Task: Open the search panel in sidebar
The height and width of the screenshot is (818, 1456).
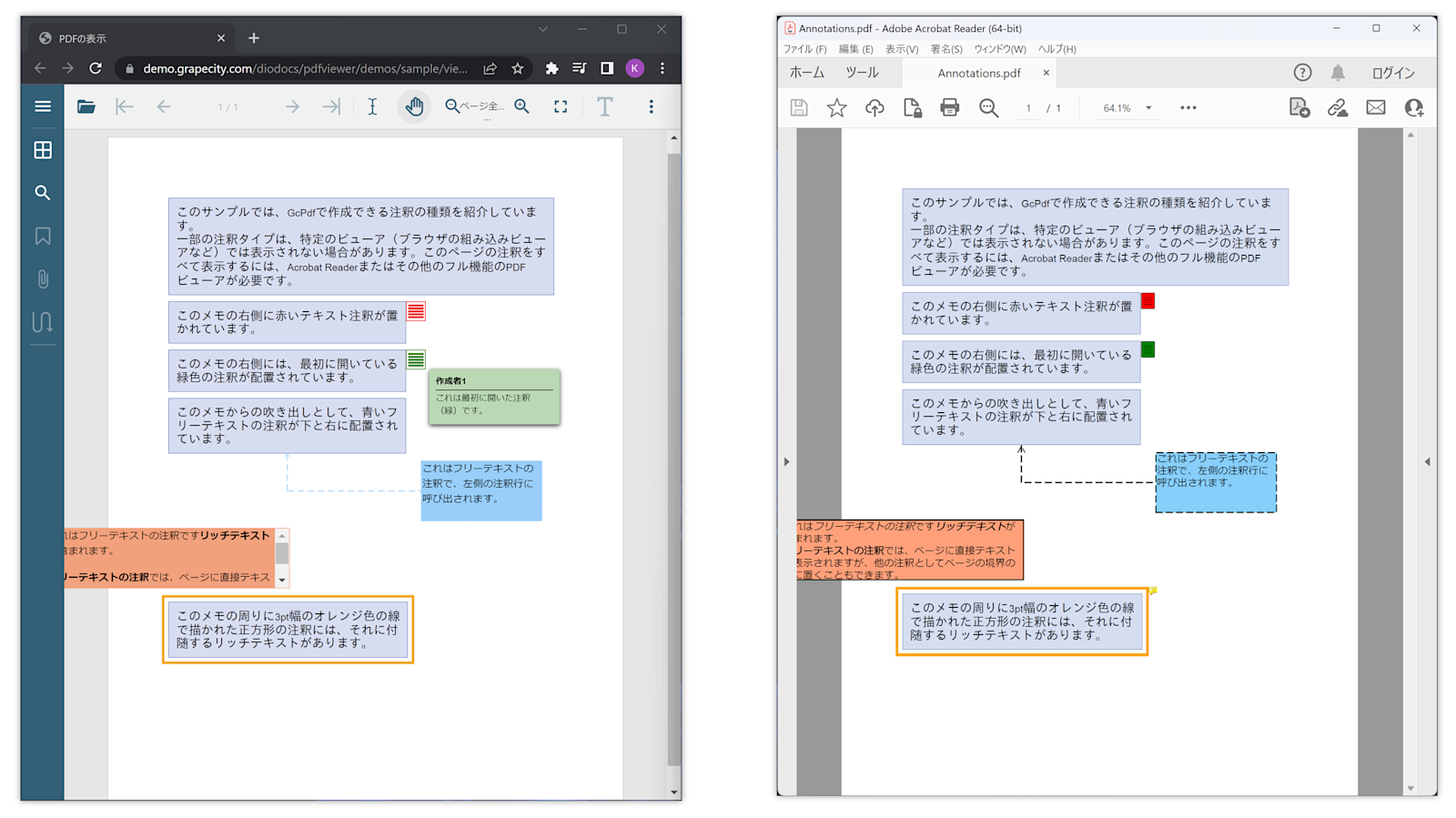Action: 43,193
